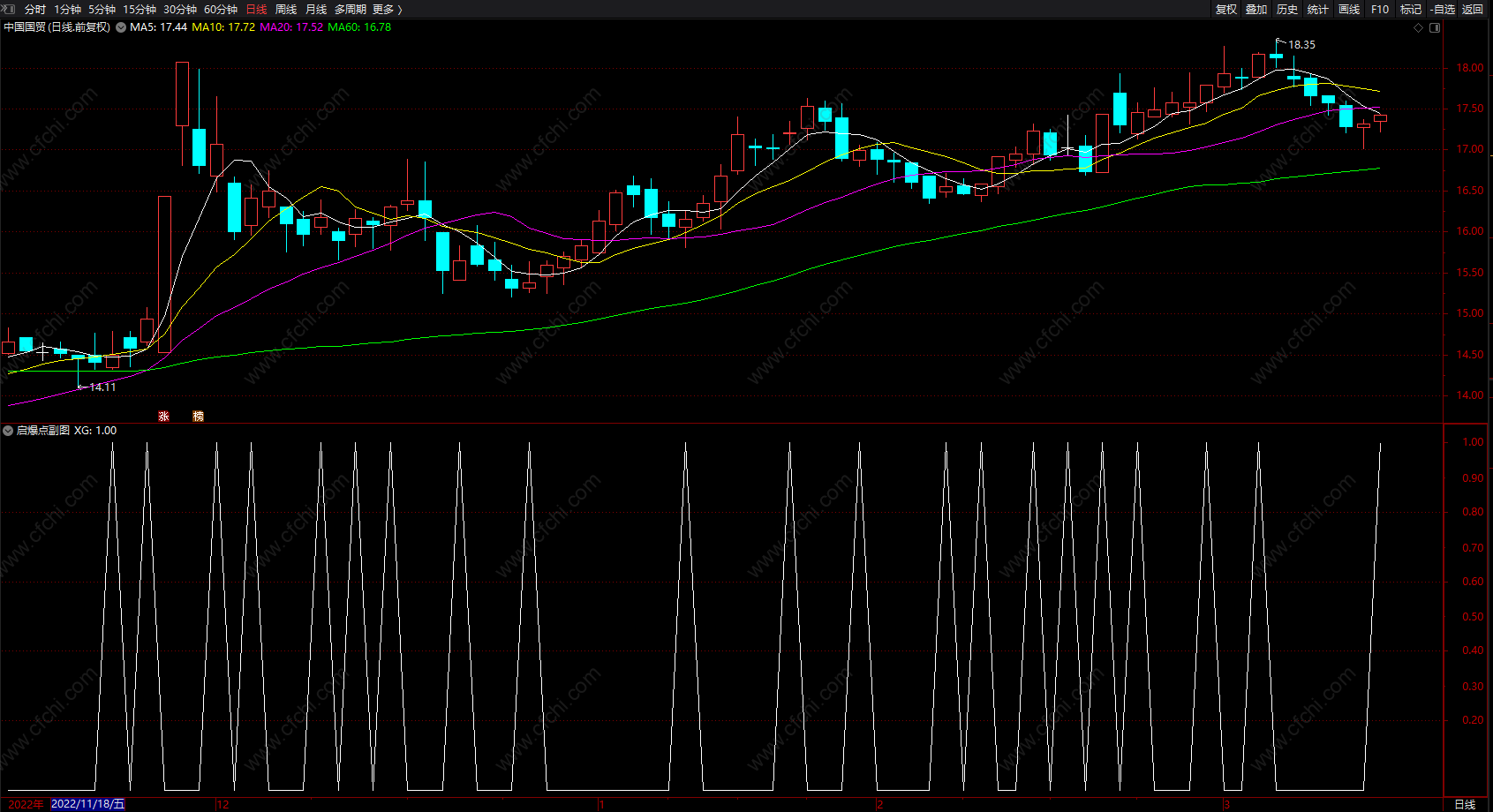Screen dimensions: 1493x812
Task: Click the 18.35 high price label
Action: 1301,44
